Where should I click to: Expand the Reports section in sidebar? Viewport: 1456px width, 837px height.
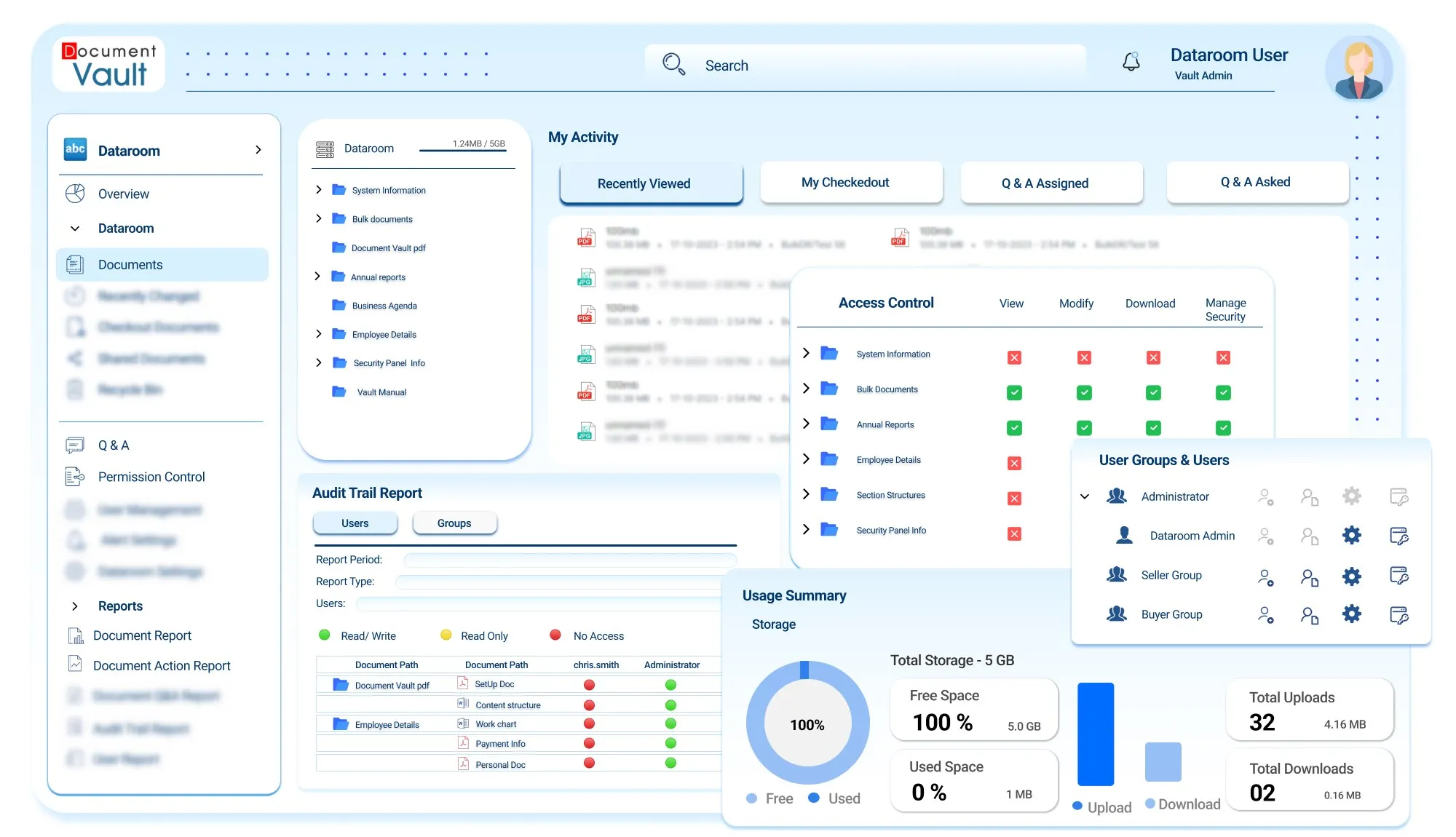74,606
